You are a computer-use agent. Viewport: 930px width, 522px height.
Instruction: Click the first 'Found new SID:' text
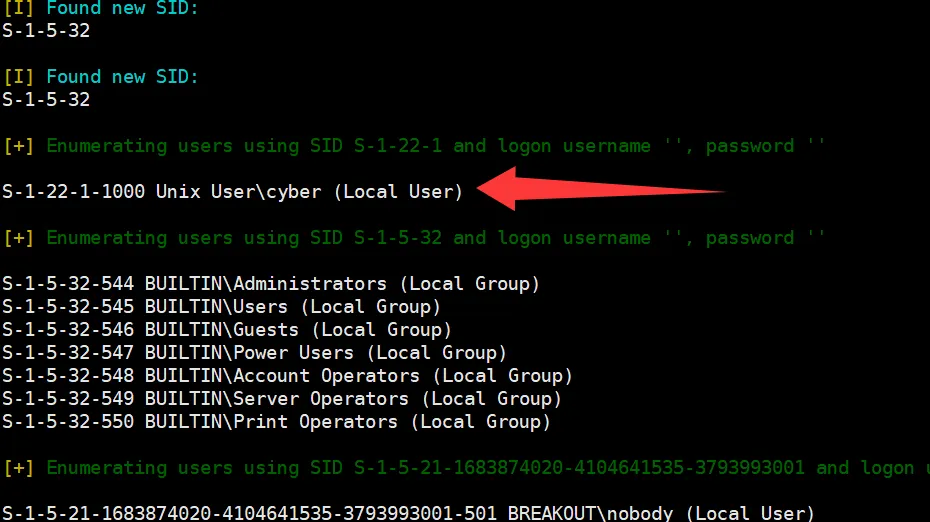pyautogui.click(x=122, y=8)
